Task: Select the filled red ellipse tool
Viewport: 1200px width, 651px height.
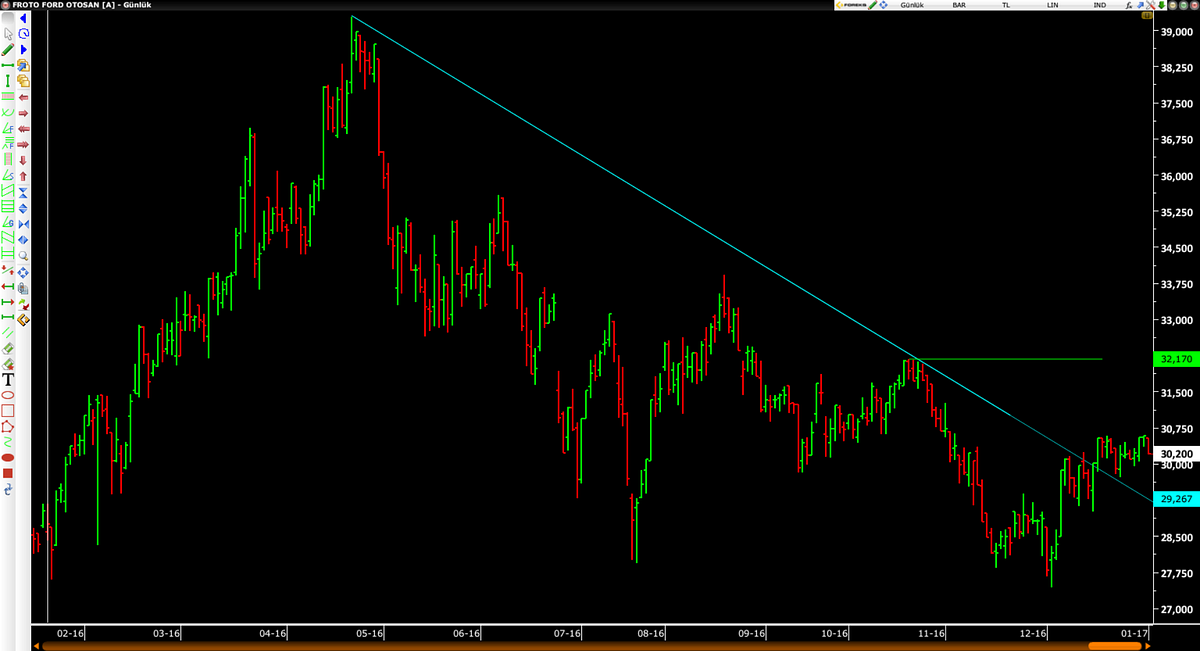Action: [x=8, y=457]
